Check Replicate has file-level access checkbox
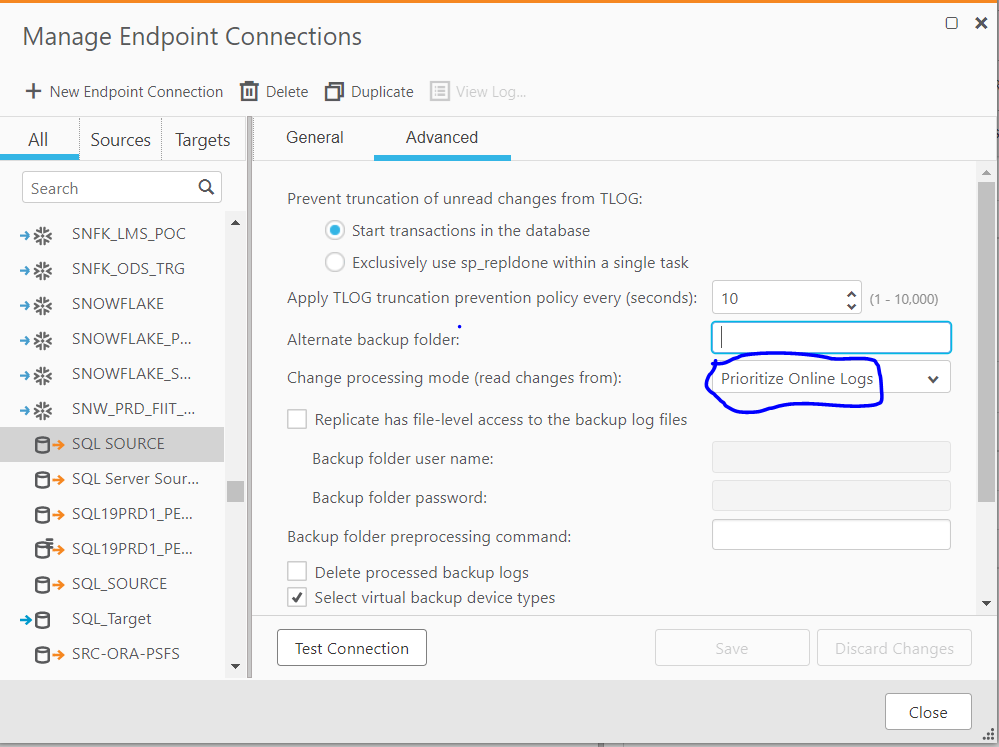 coord(297,419)
